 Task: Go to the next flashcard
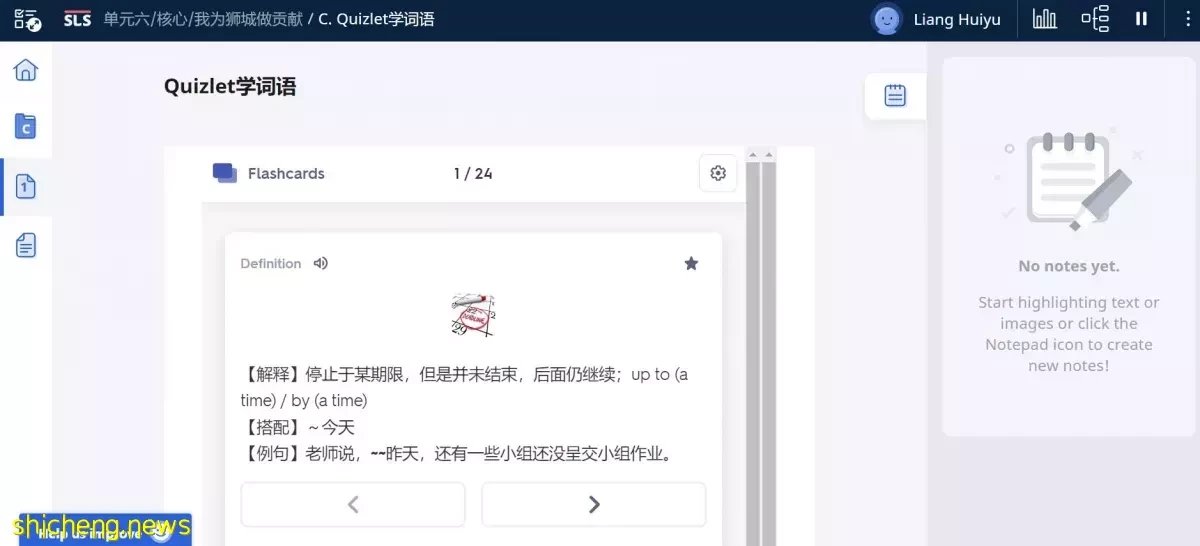[x=594, y=504]
